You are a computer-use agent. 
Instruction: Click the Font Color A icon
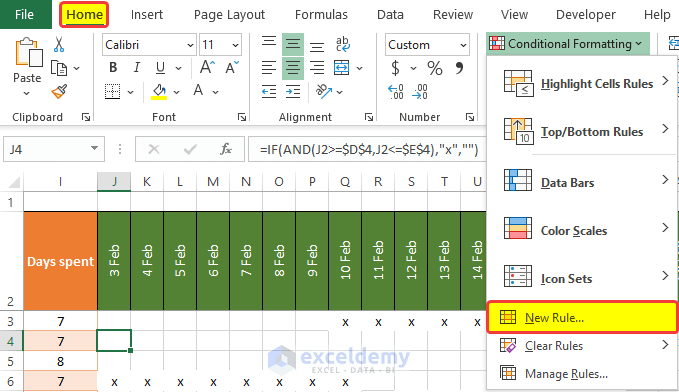tap(198, 91)
